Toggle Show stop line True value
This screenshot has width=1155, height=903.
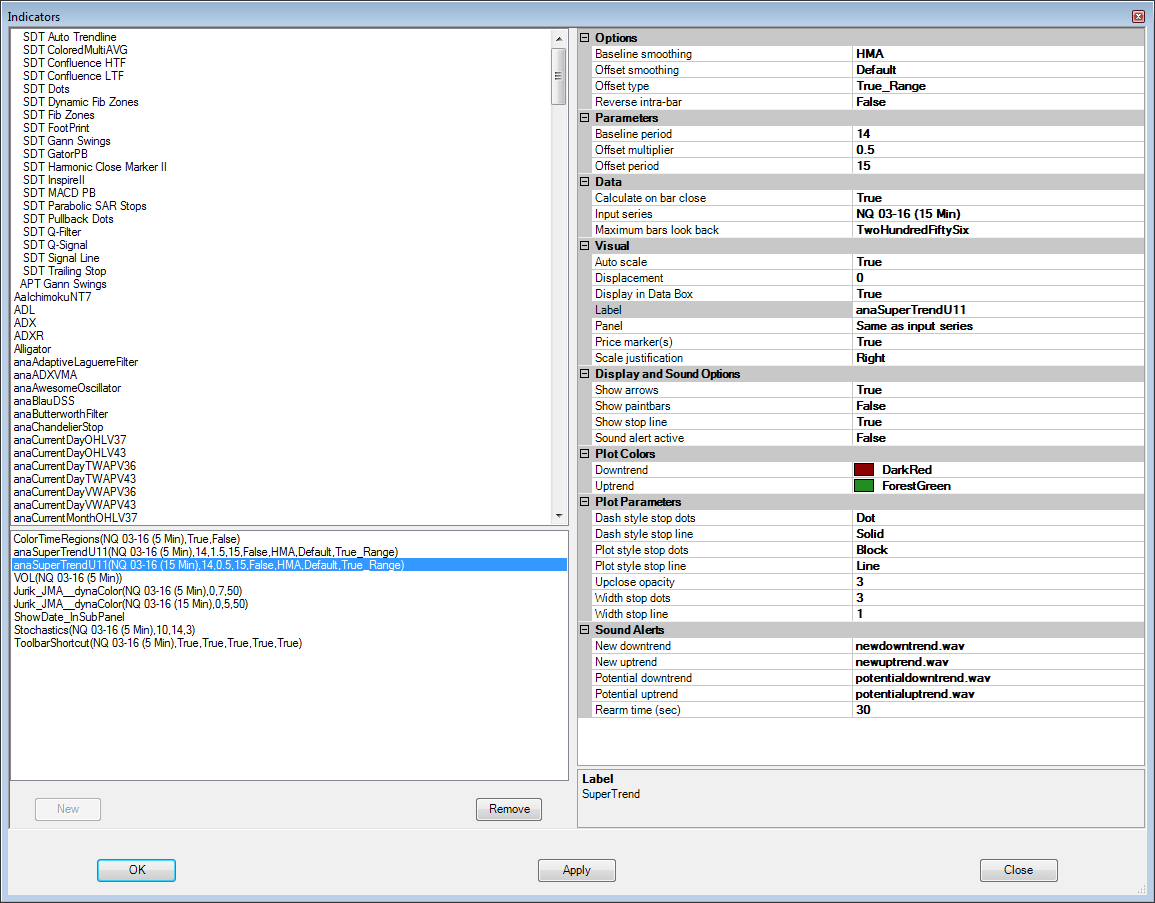point(998,422)
